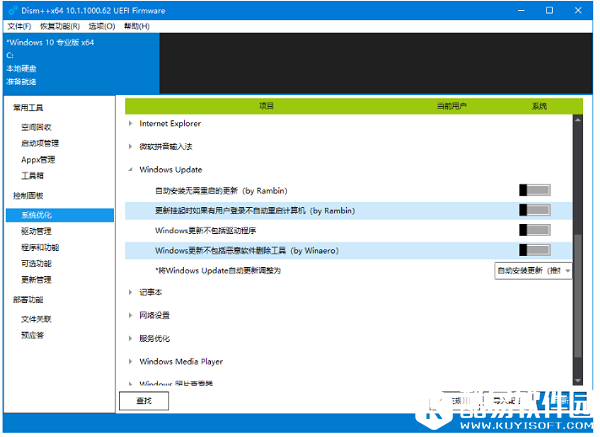This screenshot has width=600, height=437.
Task: Expand the 网络设置 group
Action: 130,315
